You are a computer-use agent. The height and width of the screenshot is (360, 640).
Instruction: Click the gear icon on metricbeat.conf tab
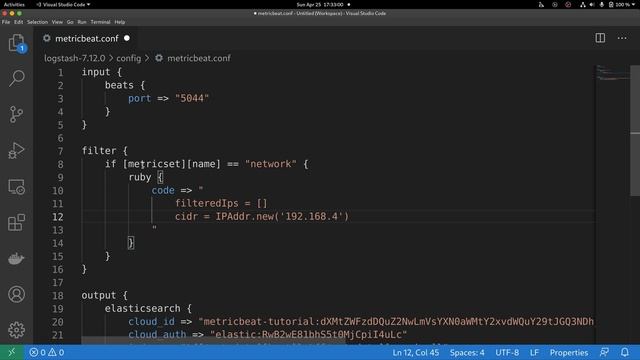click(x=47, y=38)
